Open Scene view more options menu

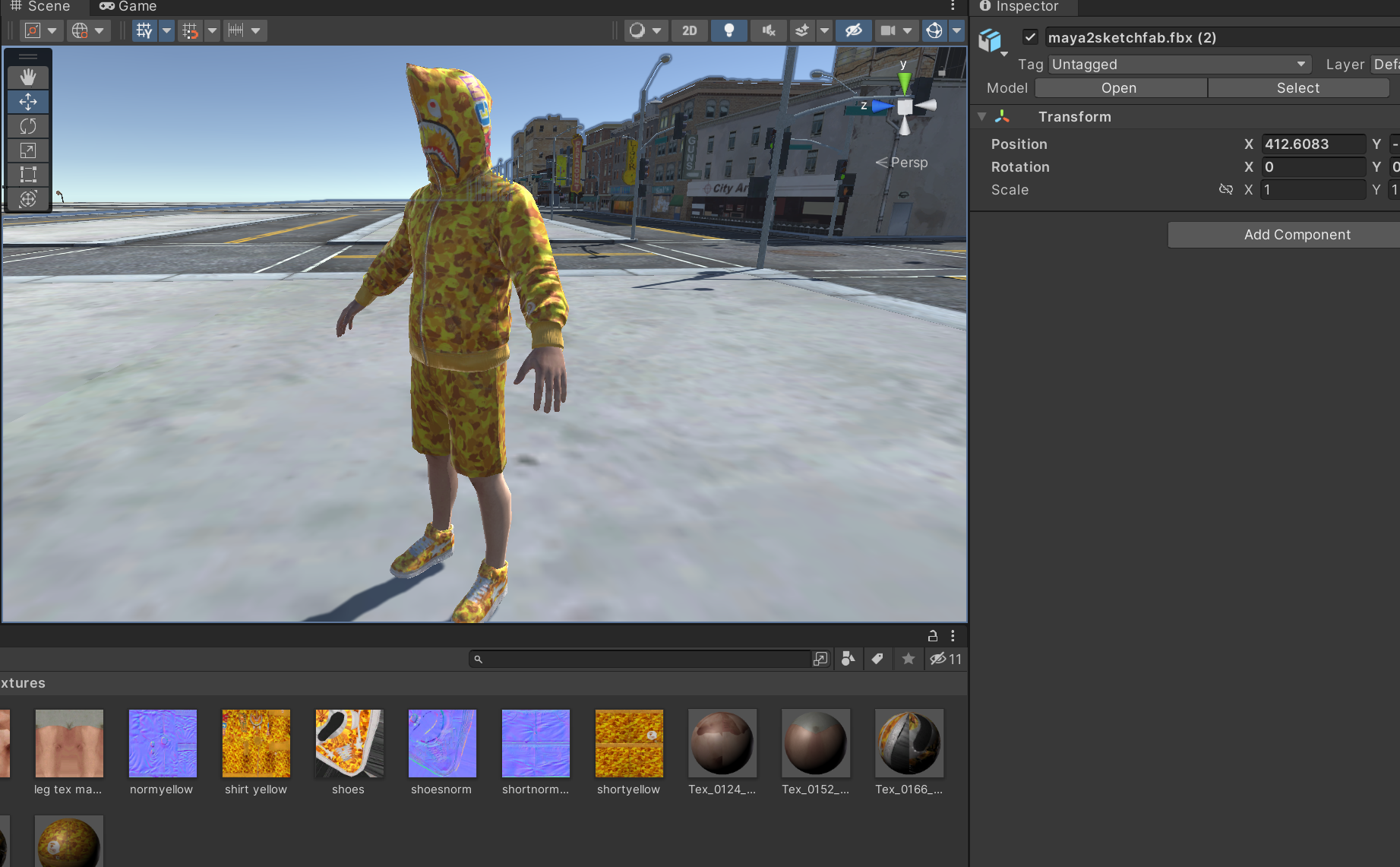tap(953, 6)
